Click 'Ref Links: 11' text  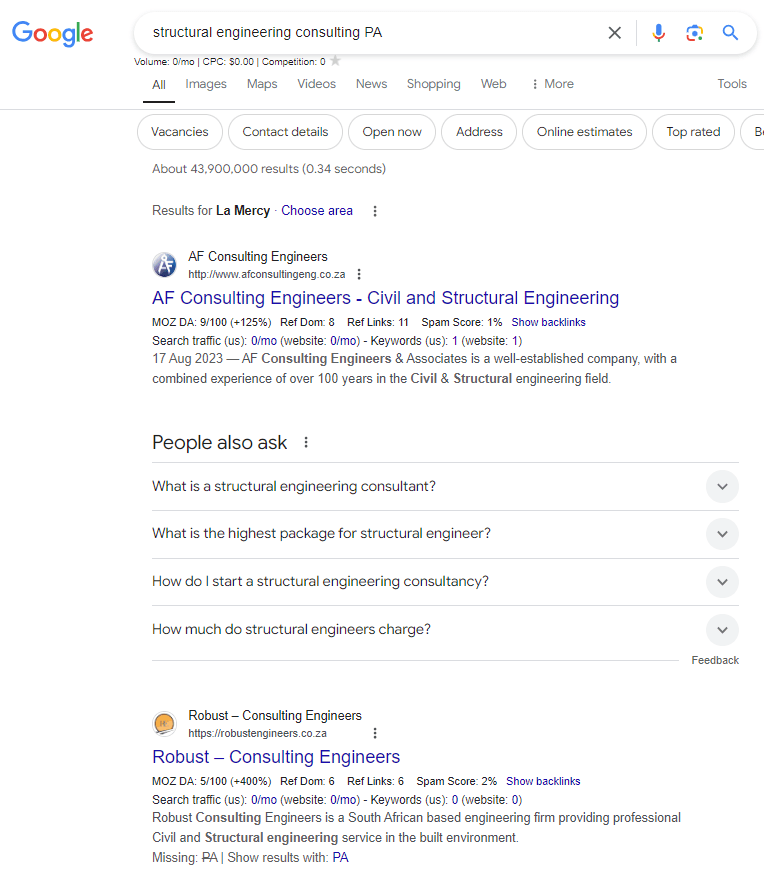378,322
